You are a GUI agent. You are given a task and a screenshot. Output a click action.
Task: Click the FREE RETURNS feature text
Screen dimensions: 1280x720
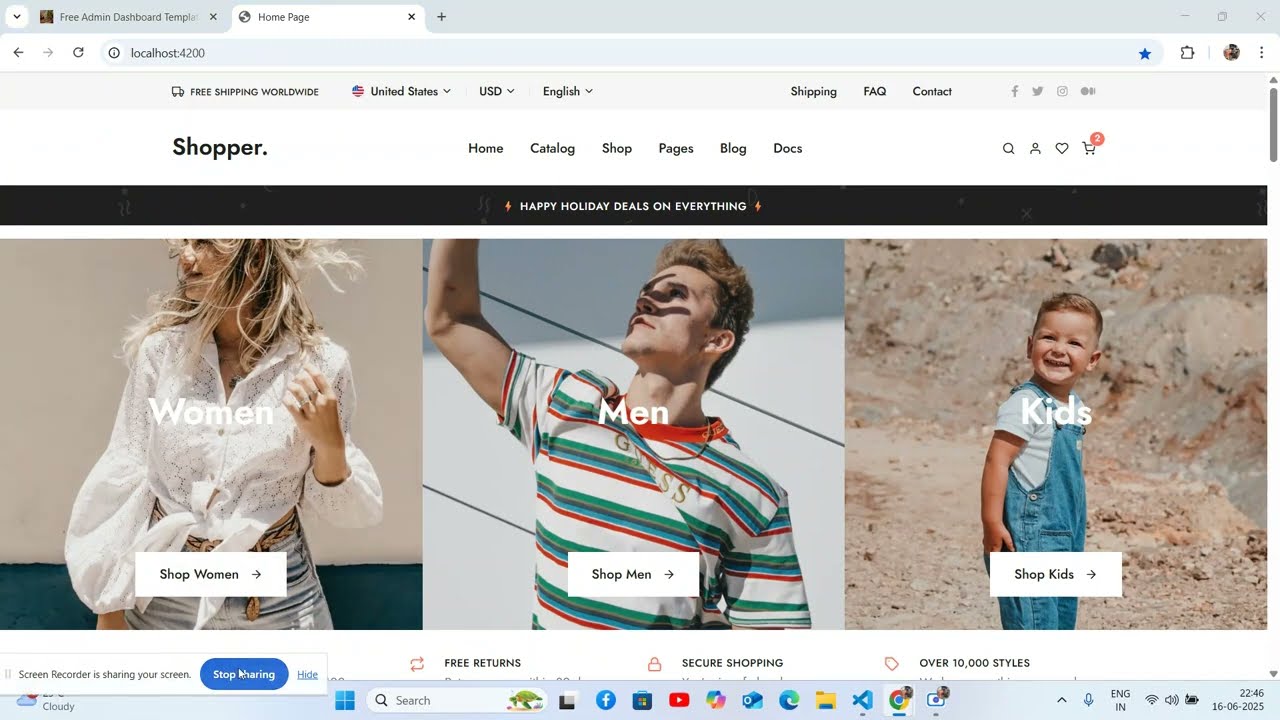coord(482,663)
